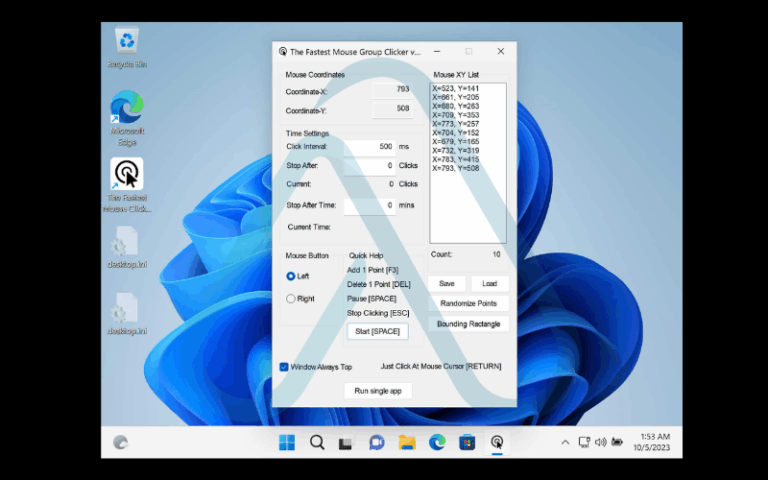Click the Count value 10
This screenshot has height=480, width=768.
(x=496, y=255)
